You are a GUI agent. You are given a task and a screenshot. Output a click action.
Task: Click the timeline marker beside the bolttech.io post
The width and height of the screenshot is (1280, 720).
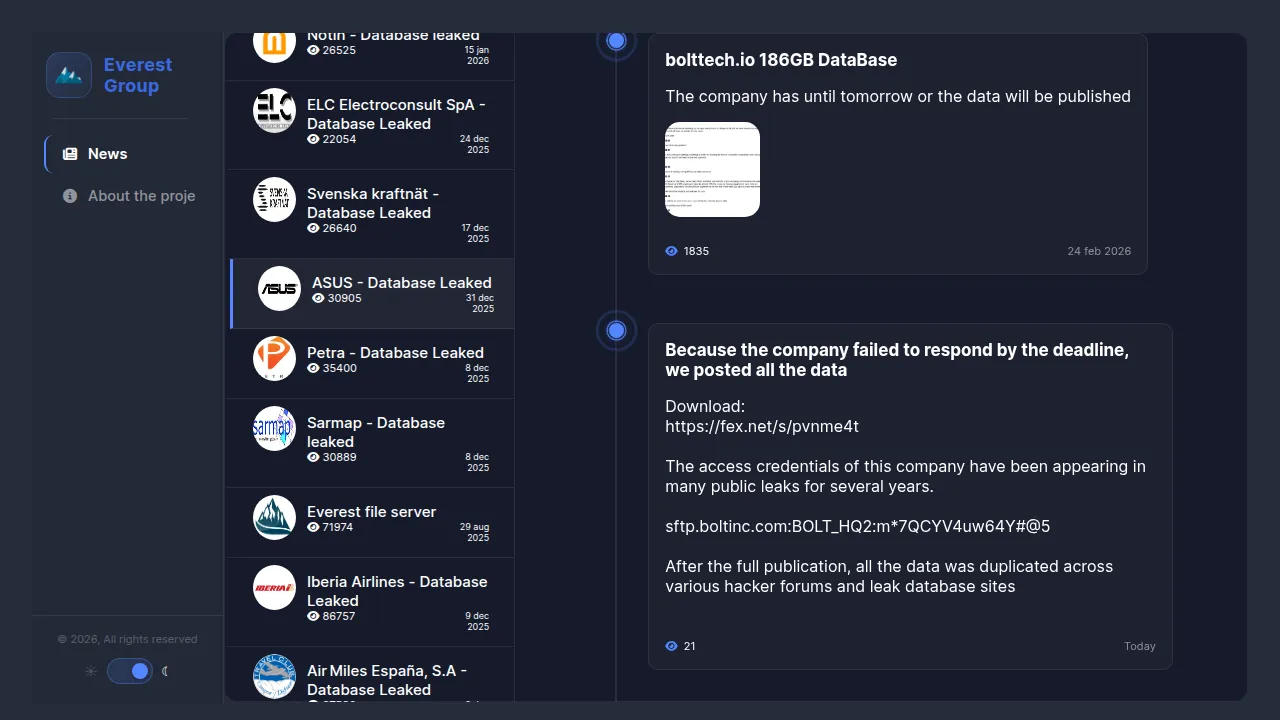(616, 41)
